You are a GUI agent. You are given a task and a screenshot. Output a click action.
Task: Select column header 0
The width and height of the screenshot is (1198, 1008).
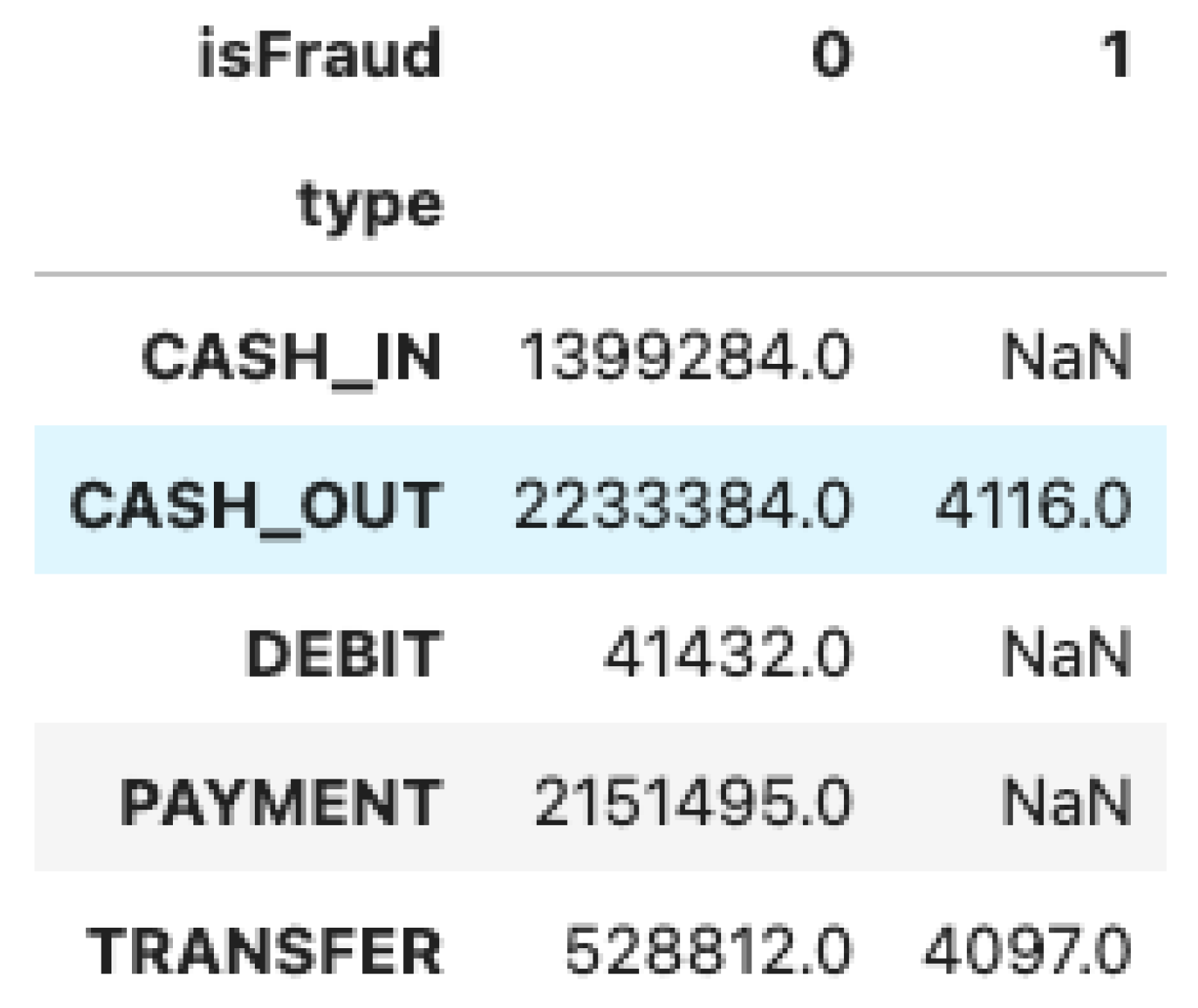coord(831,55)
